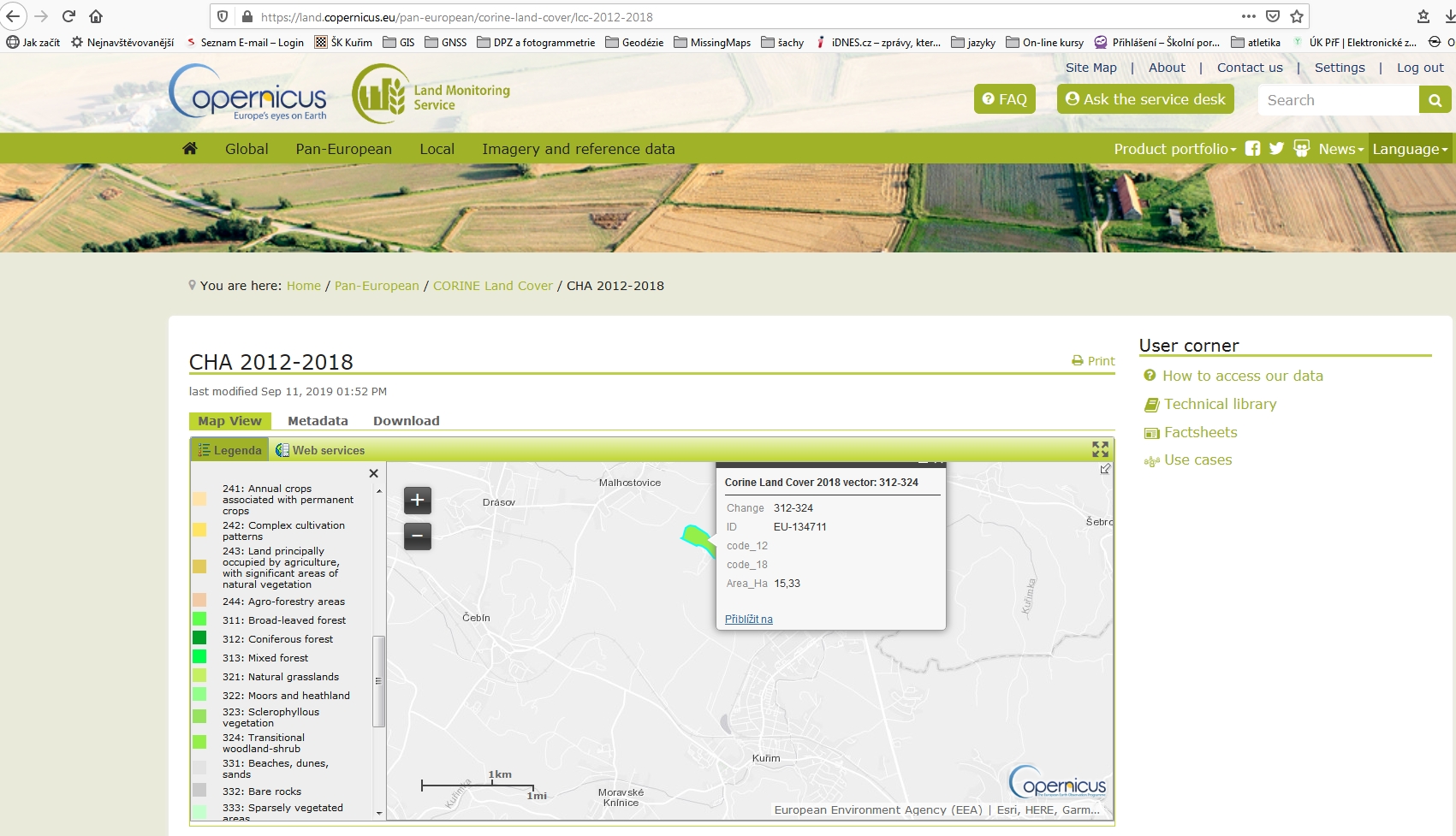This screenshot has width=1456, height=836.
Task: Open the Technical library link
Action: click(x=1220, y=404)
